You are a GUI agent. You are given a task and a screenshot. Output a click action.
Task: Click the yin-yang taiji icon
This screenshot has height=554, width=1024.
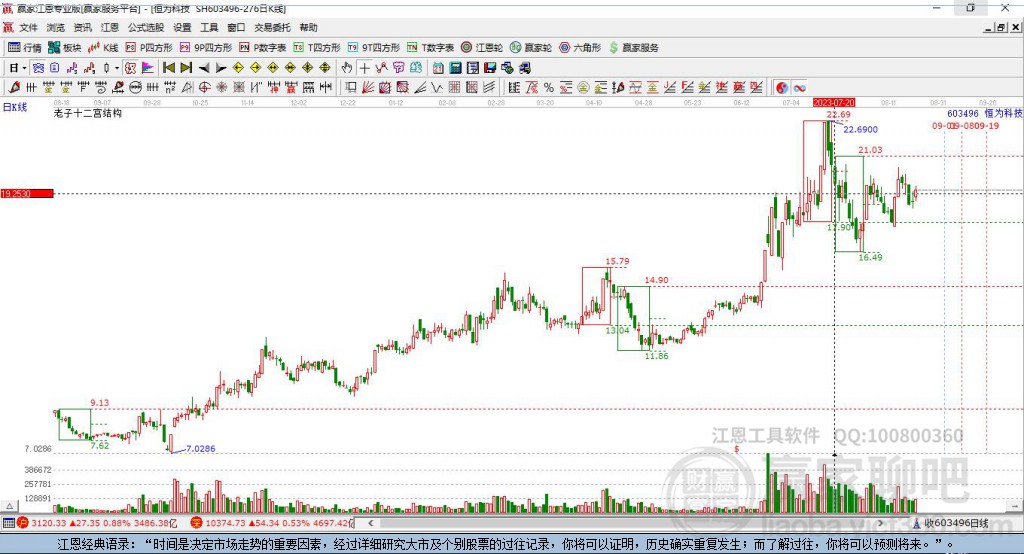coord(782,88)
